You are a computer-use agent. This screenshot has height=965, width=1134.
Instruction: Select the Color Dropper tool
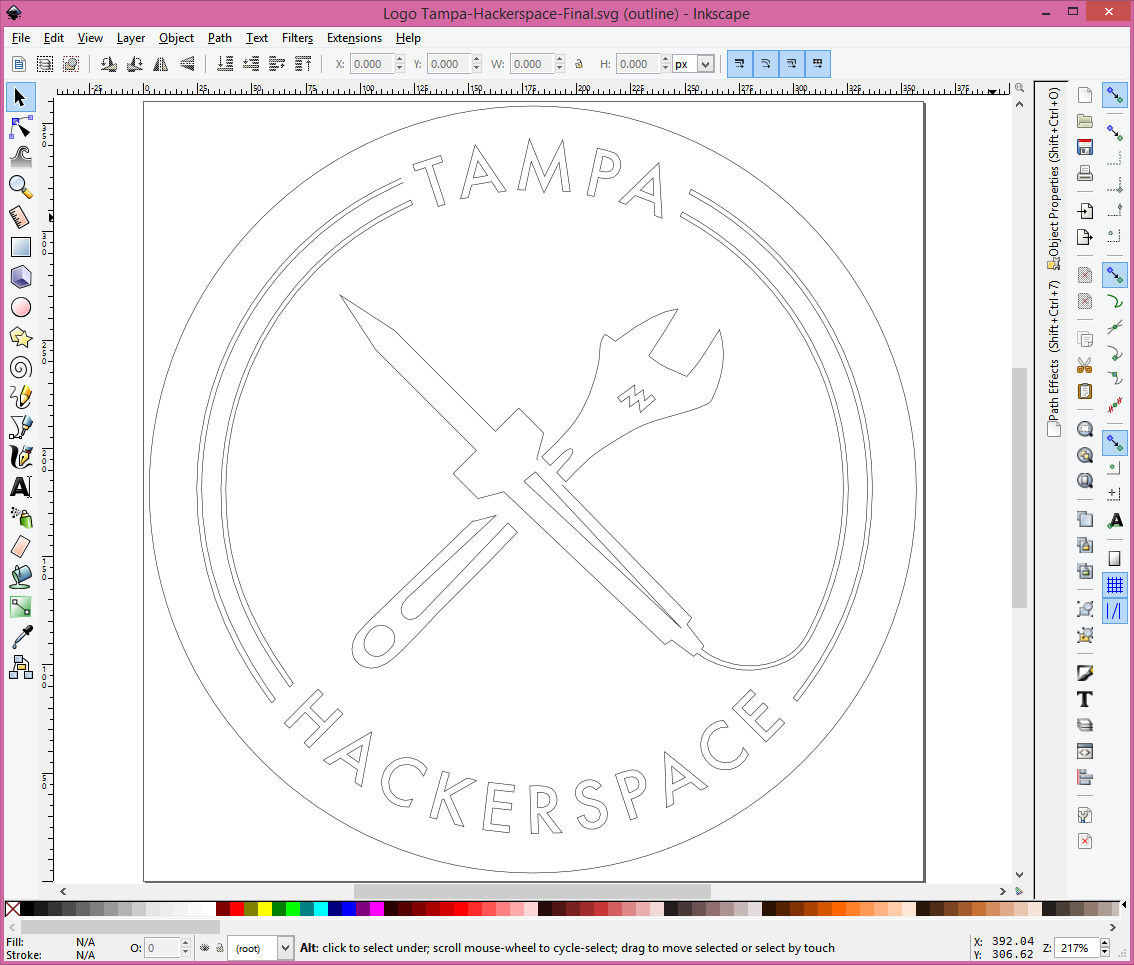[20, 637]
